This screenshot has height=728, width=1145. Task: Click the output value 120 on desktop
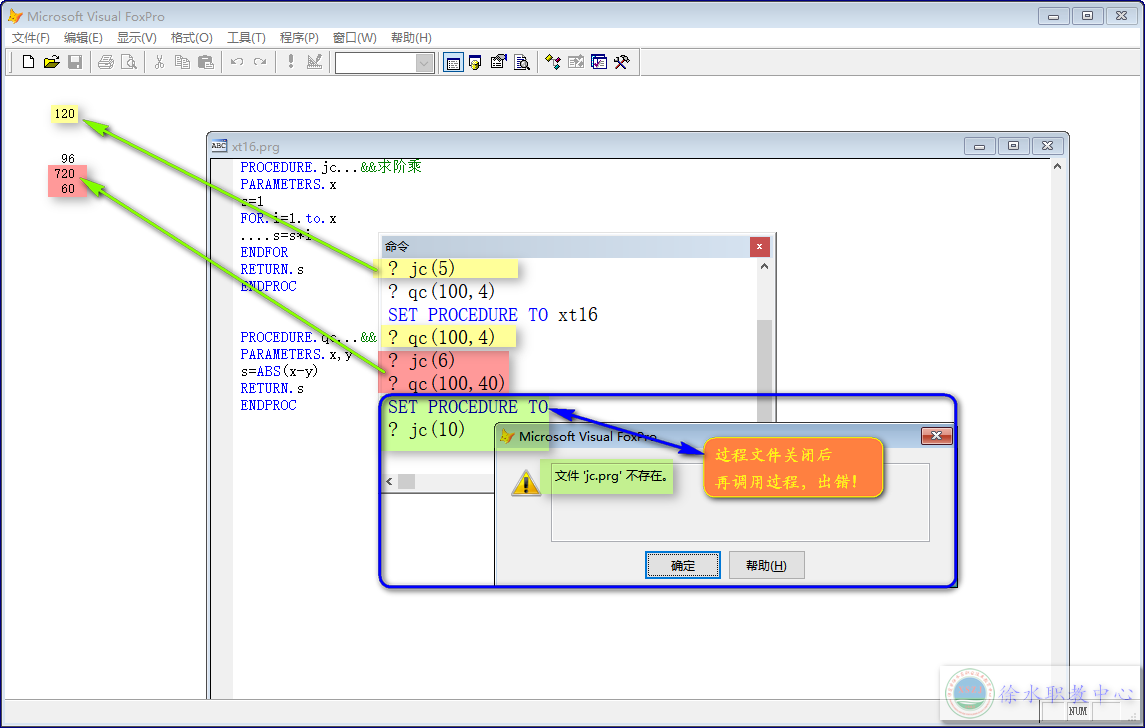pyautogui.click(x=64, y=113)
